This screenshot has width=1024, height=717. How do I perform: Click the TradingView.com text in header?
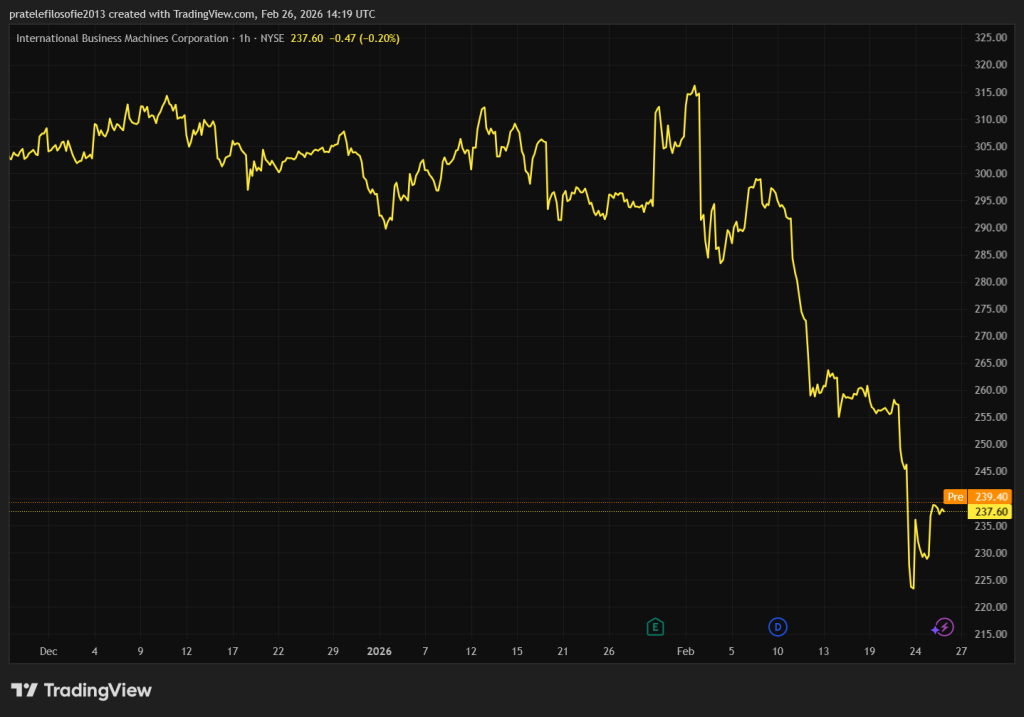[206, 12]
